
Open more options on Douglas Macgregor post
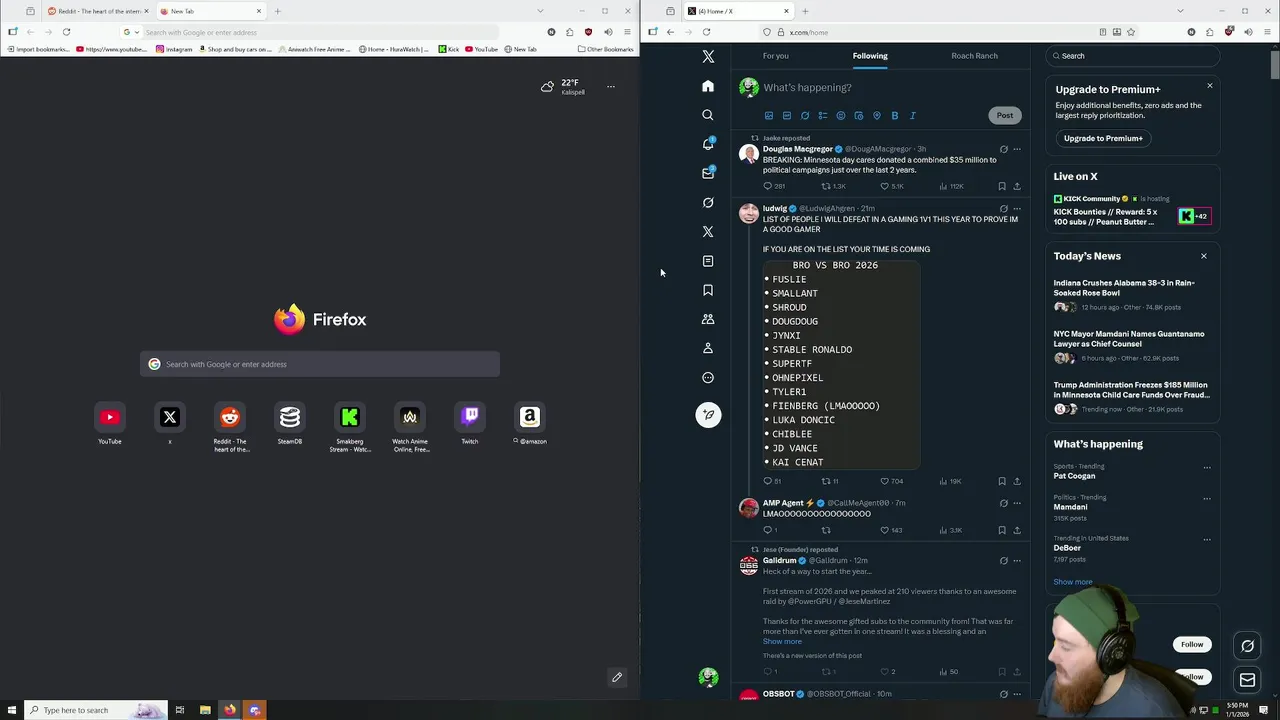click(x=1017, y=150)
